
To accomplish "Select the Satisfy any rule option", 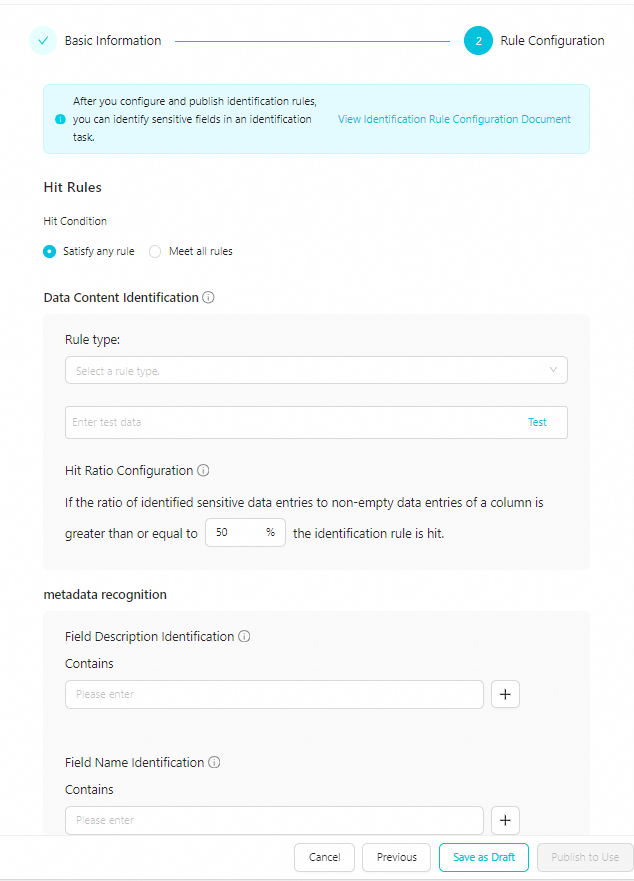I will pyautogui.click(x=49, y=251).
